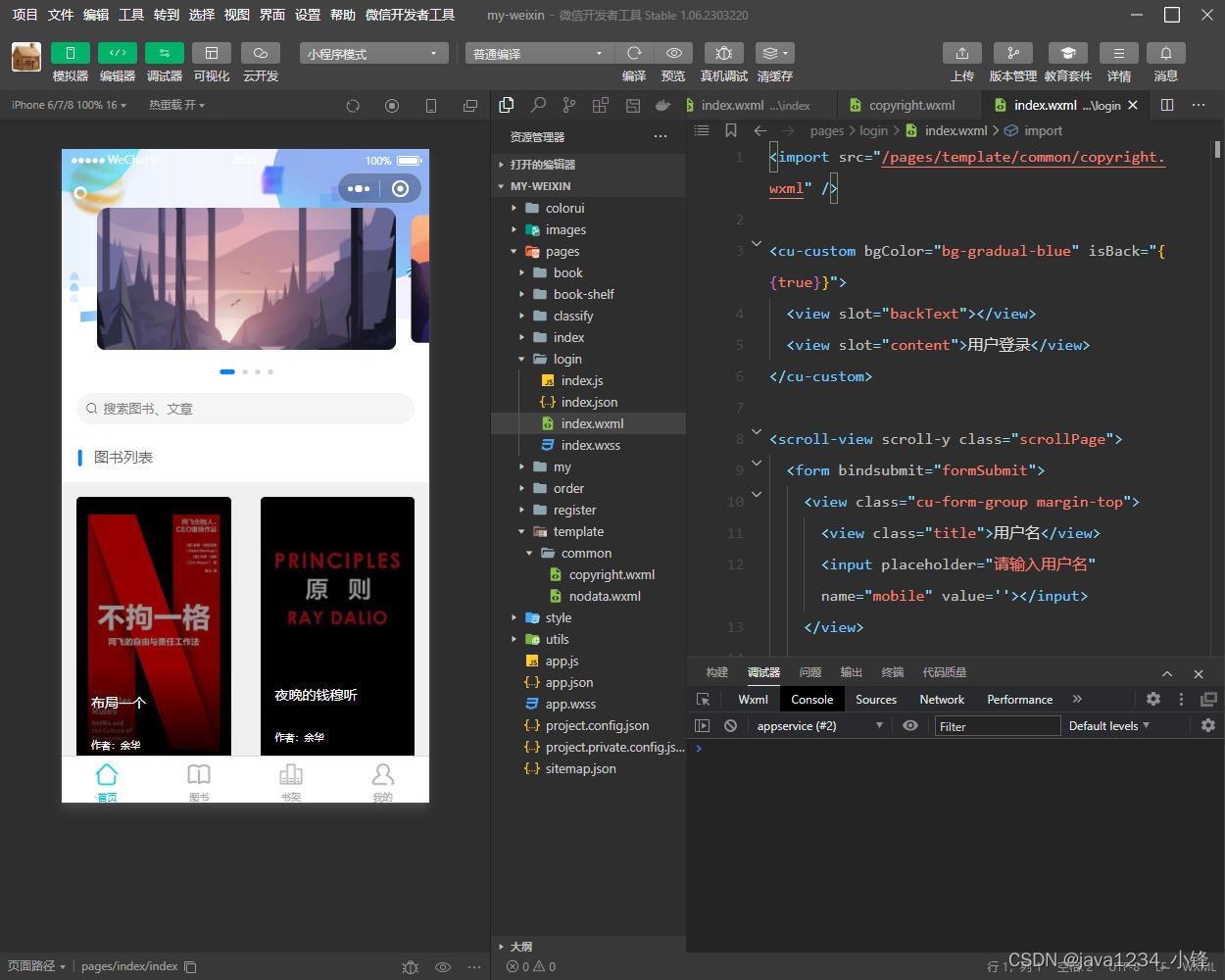Switch to the Wxml debugger tab
This screenshot has height=980, width=1225.
pyautogui.click(x=753, y=699)
